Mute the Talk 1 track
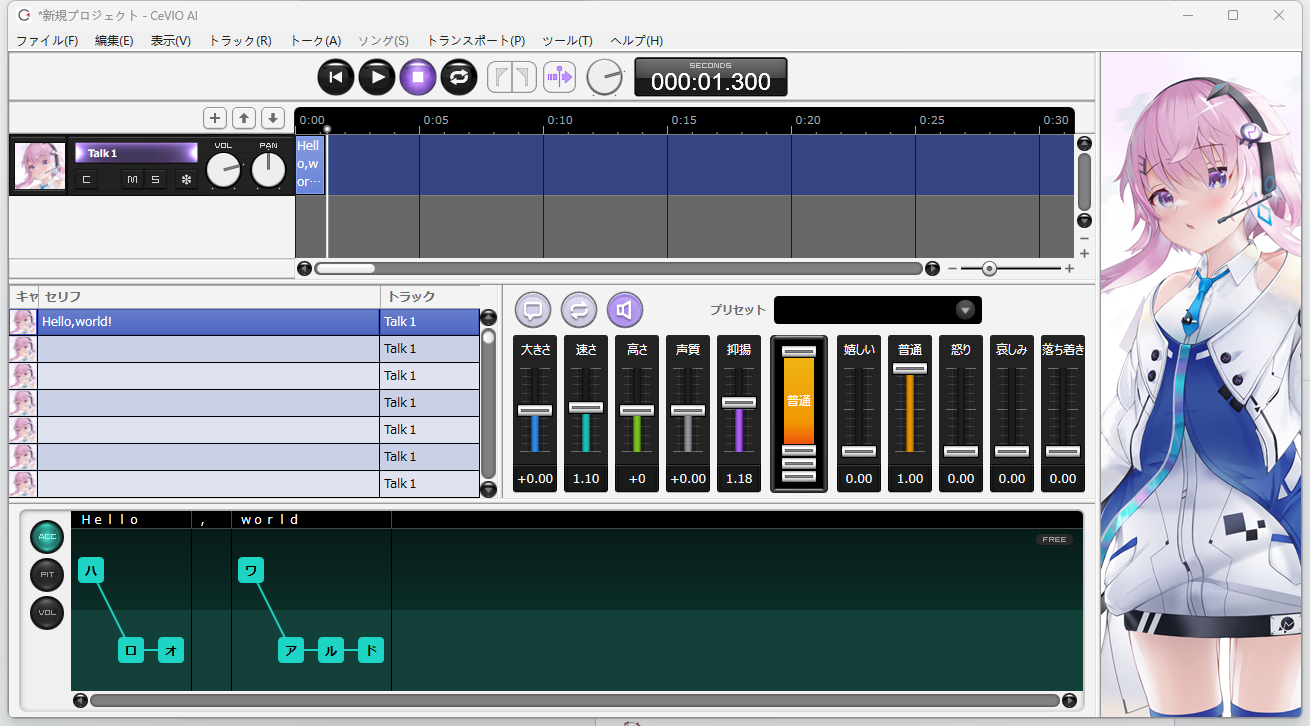 click(132, 179)
